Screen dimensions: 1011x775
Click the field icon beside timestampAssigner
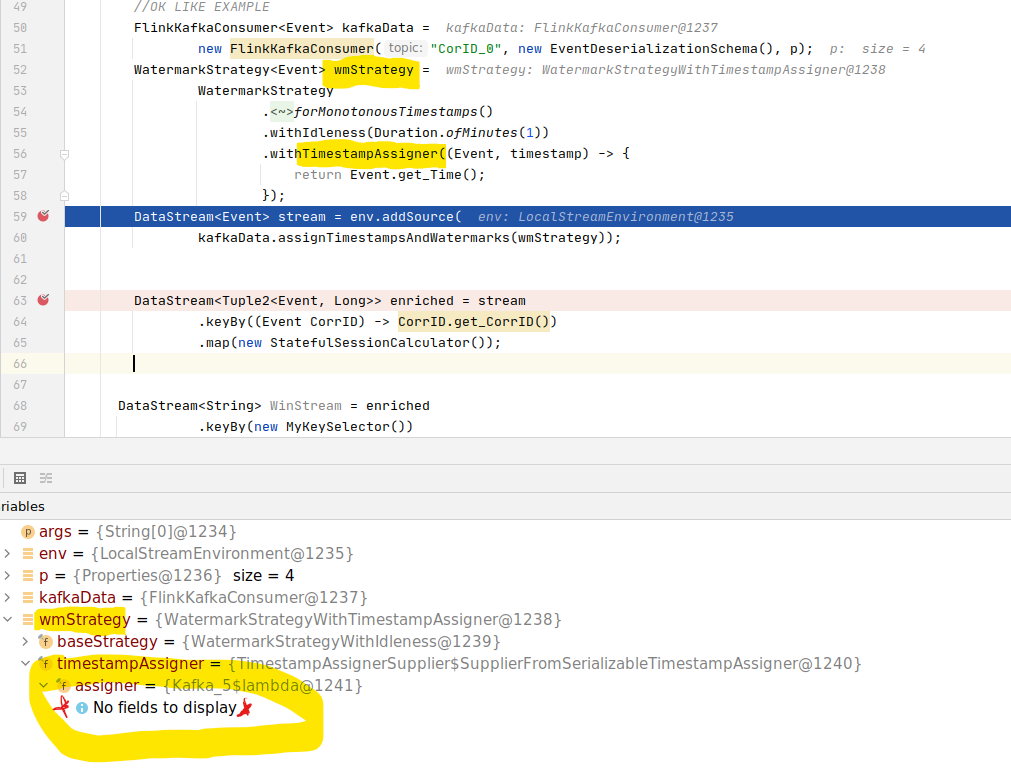tap(45, 664)
